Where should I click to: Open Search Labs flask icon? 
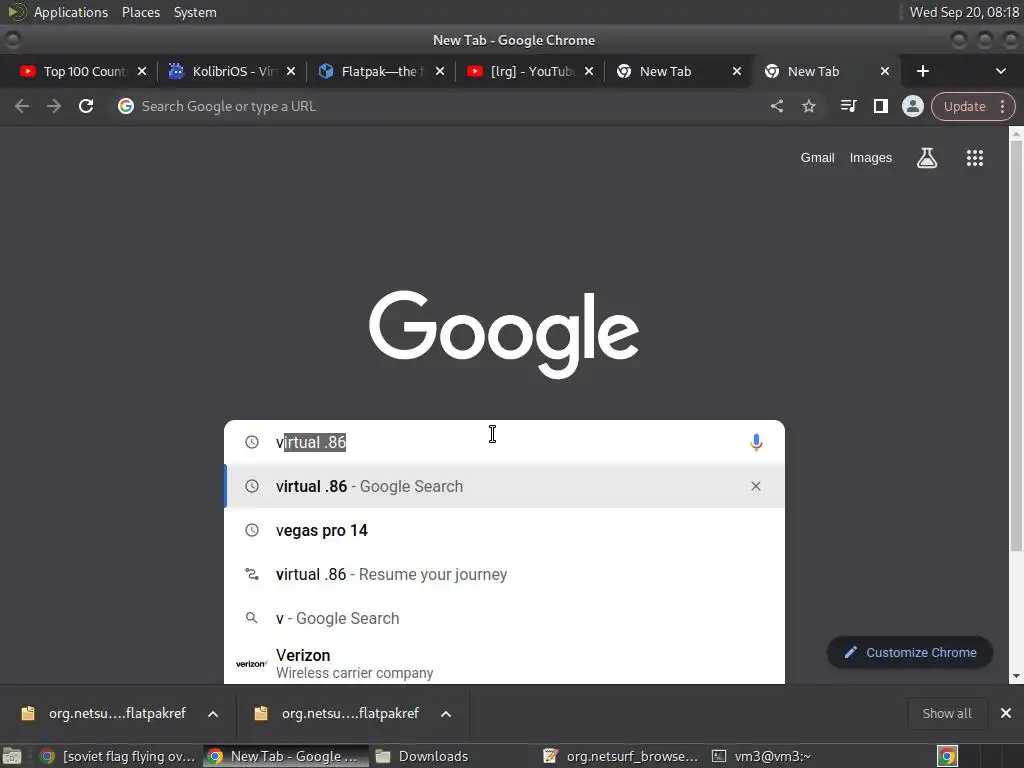tap(927, 157)
